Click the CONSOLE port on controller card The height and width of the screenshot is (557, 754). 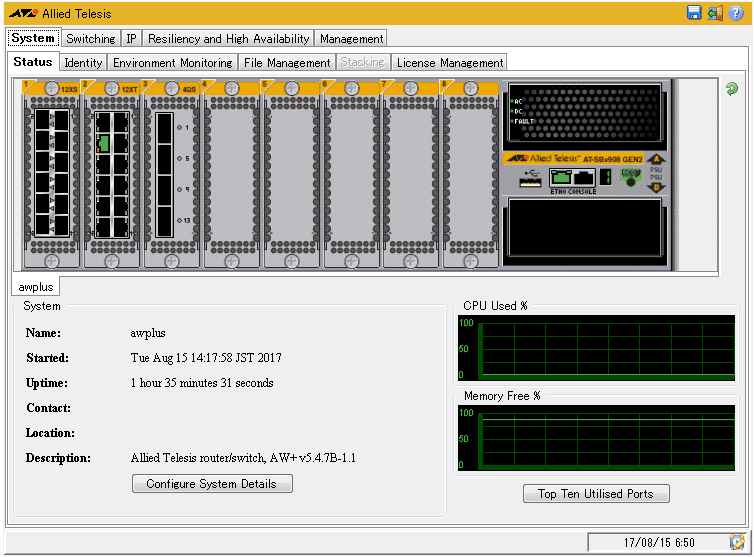coord(584,178)
